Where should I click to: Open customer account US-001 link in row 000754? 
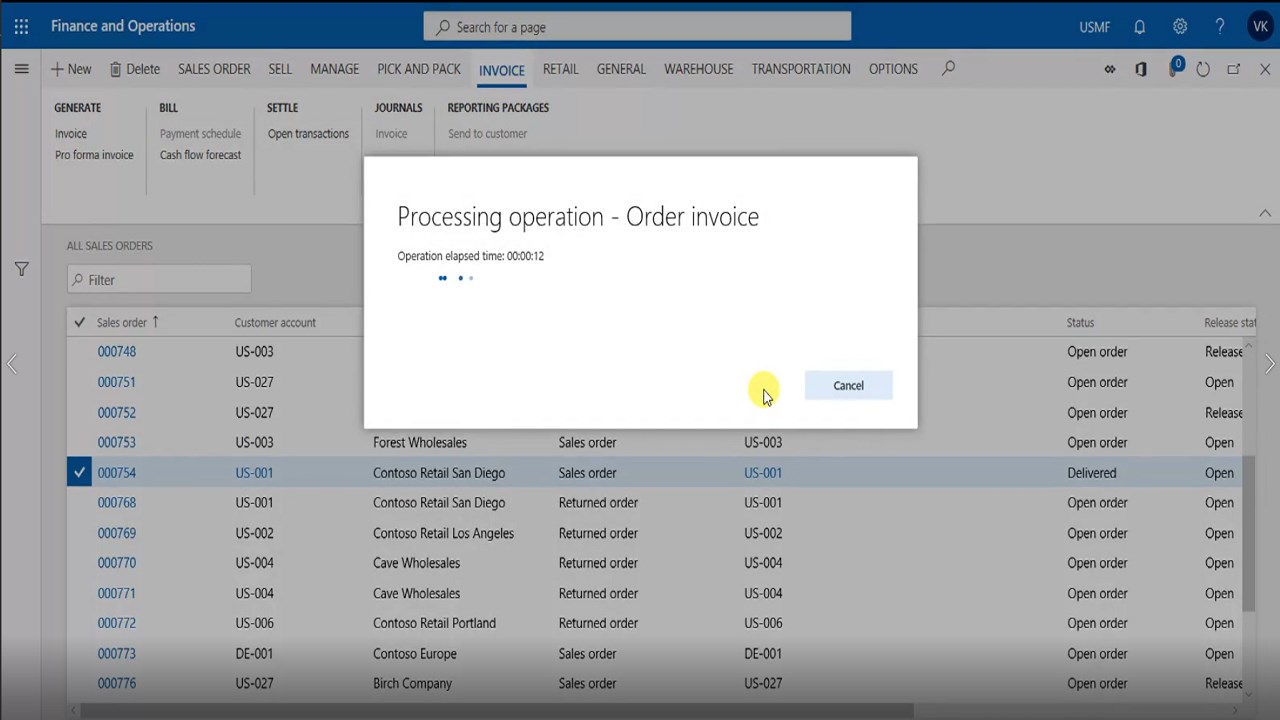[x=254, y=473]
